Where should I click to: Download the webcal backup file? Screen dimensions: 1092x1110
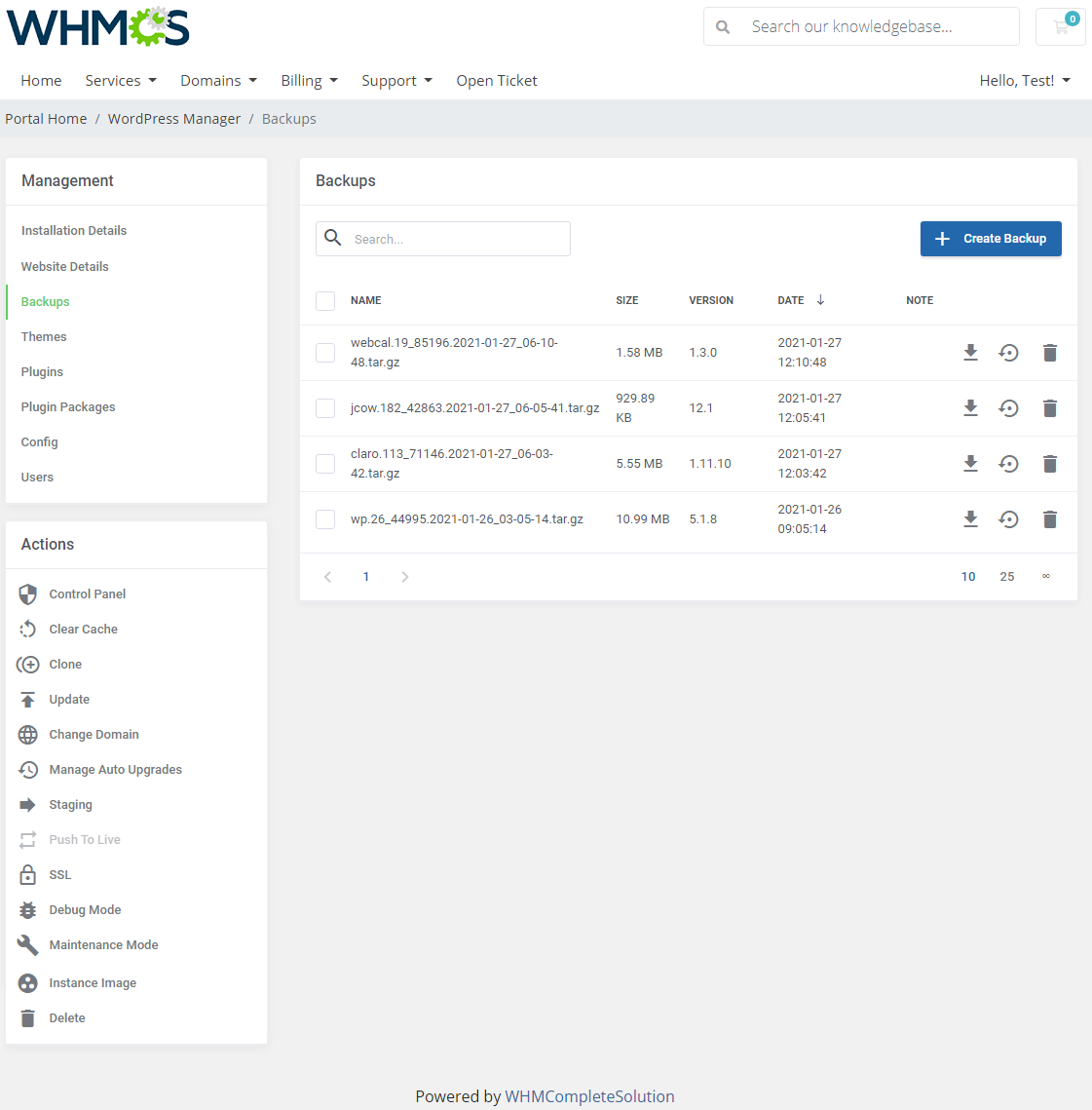tap(970, 353)
